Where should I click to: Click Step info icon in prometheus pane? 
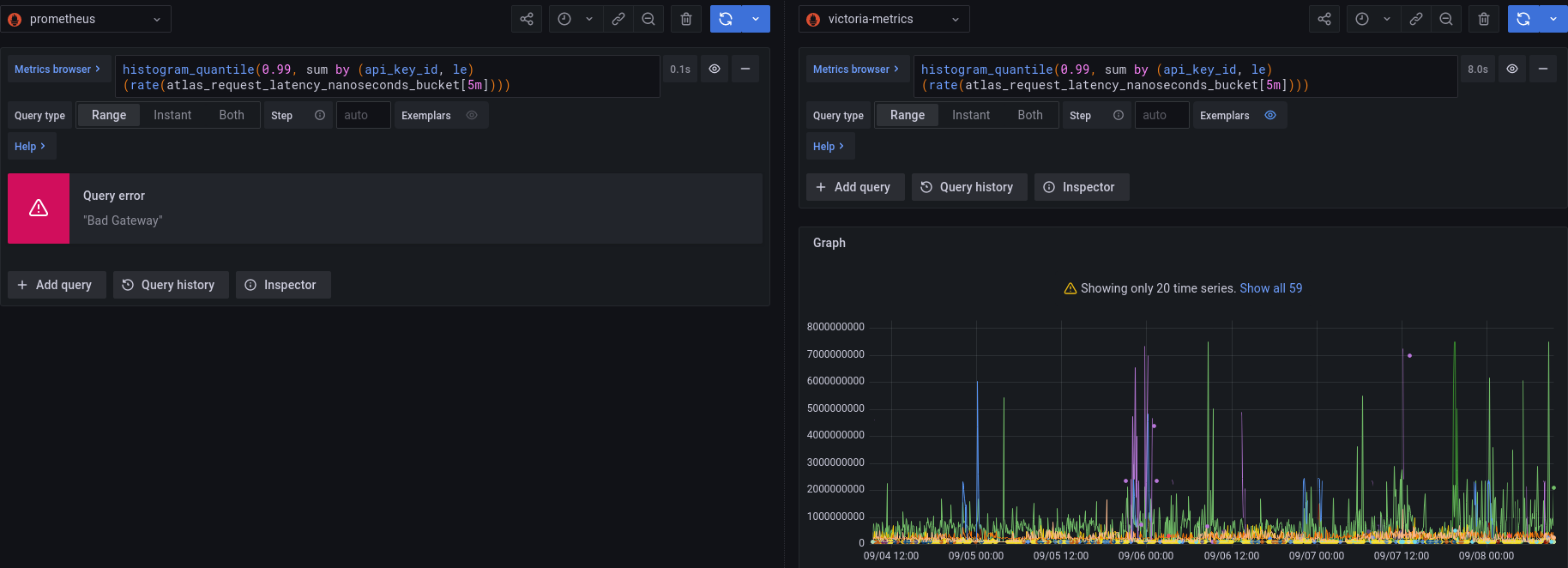tap(320, 115)
